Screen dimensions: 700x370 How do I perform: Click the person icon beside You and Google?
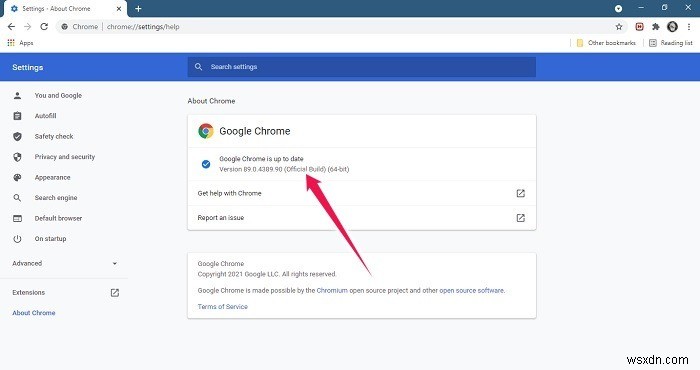(x=17, y=96)
